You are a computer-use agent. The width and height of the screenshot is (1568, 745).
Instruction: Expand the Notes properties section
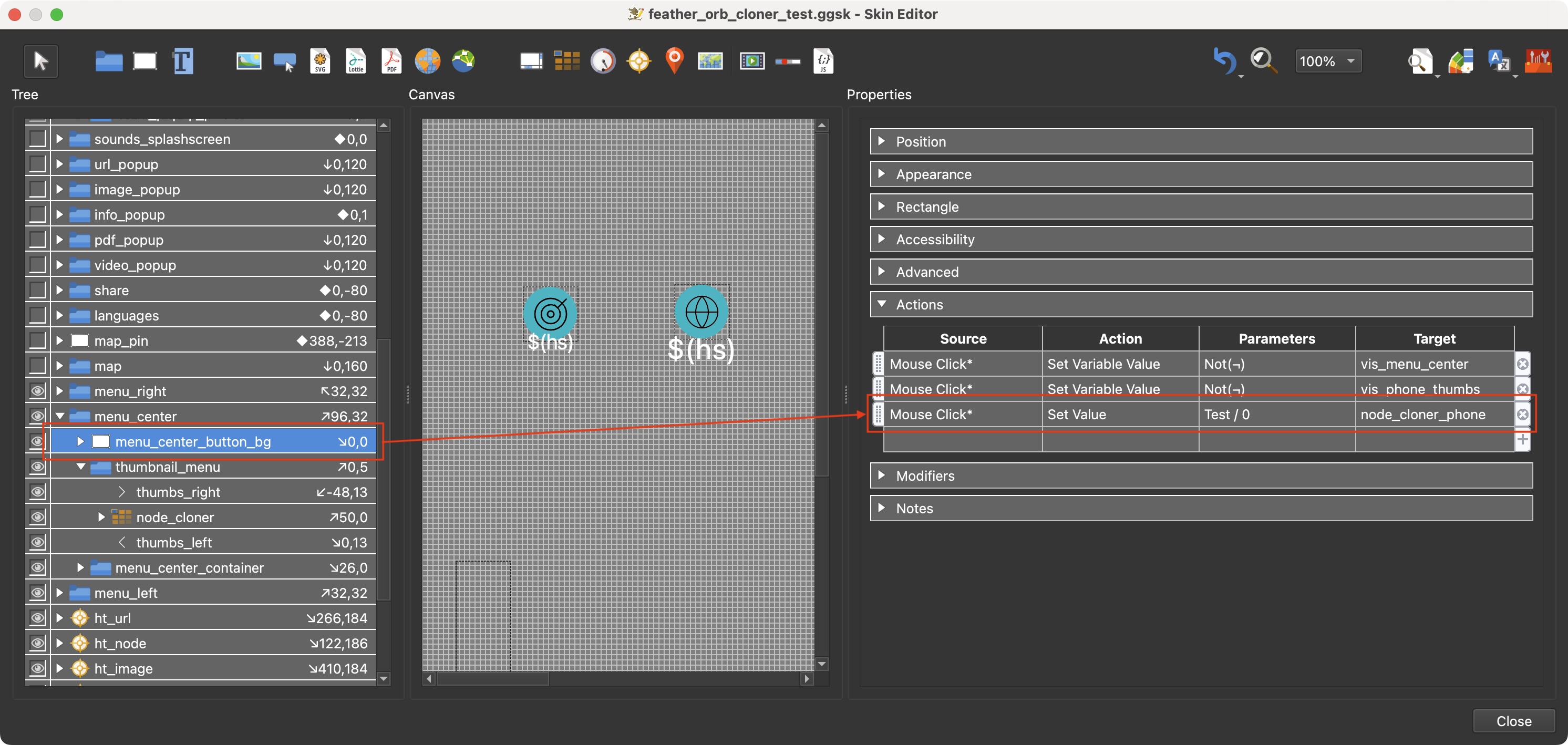pos(1201,508)
